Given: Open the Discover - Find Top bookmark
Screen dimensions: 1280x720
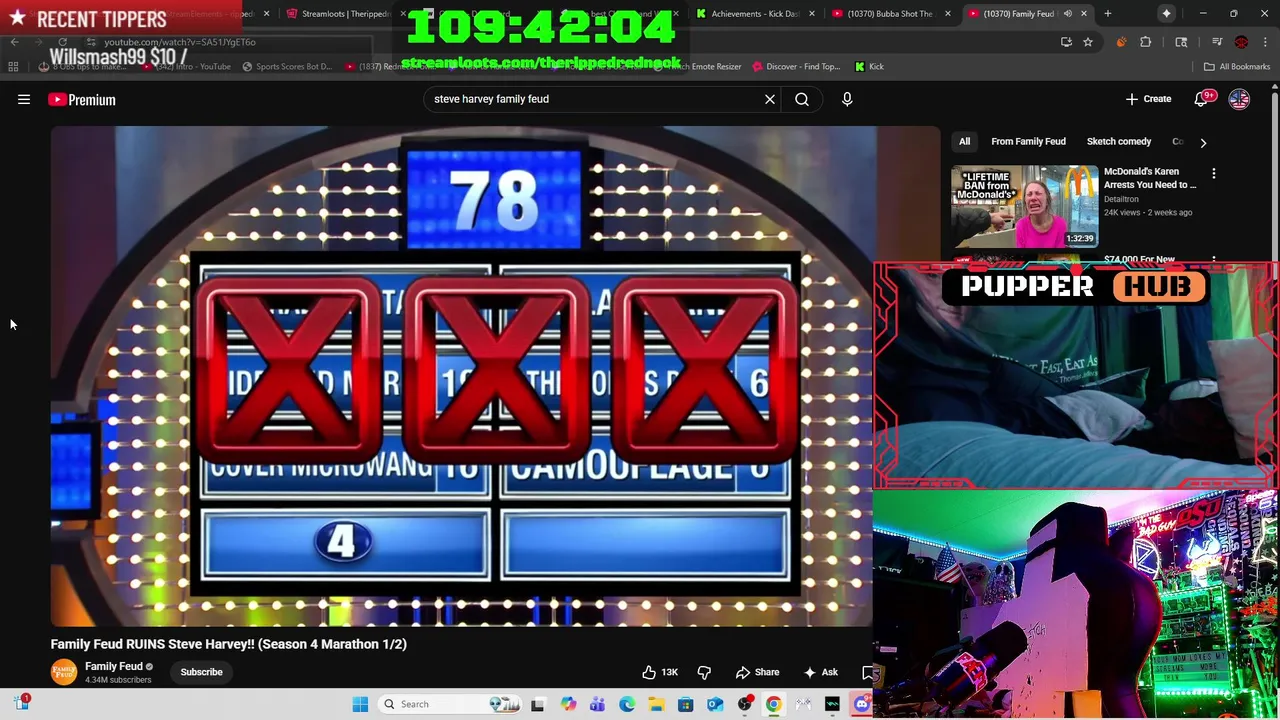Looking at the screenshot, I should [795, 67].
